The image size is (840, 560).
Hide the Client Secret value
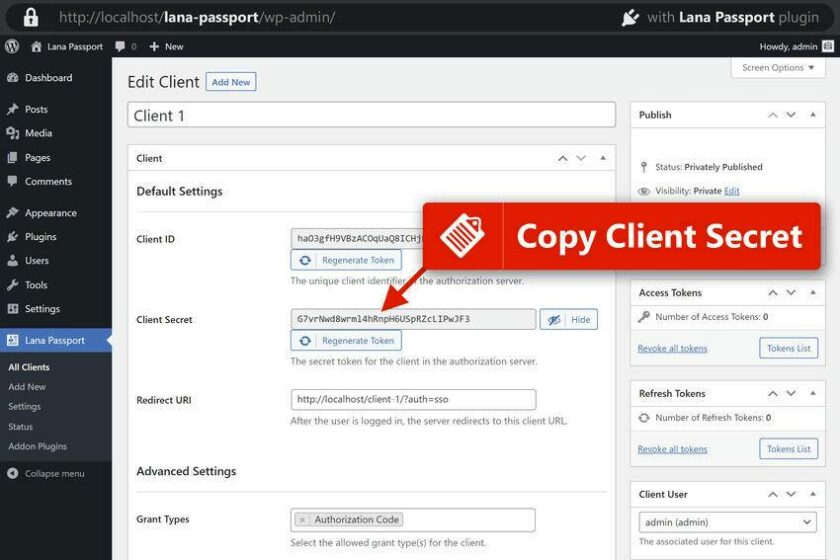[x=569, y=320]
